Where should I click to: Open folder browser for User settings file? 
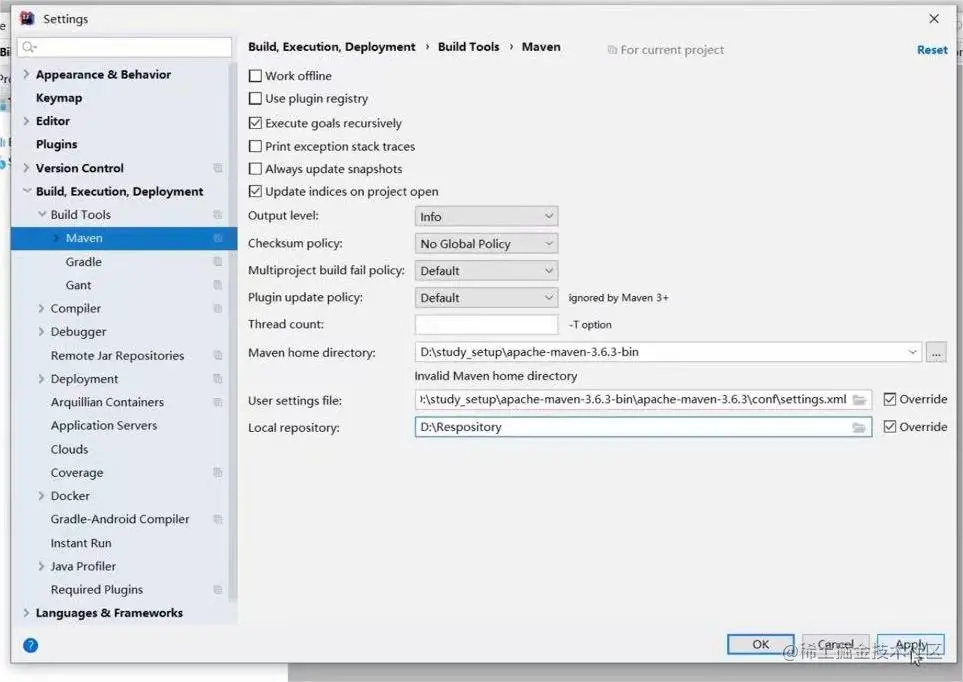(859, 399)
